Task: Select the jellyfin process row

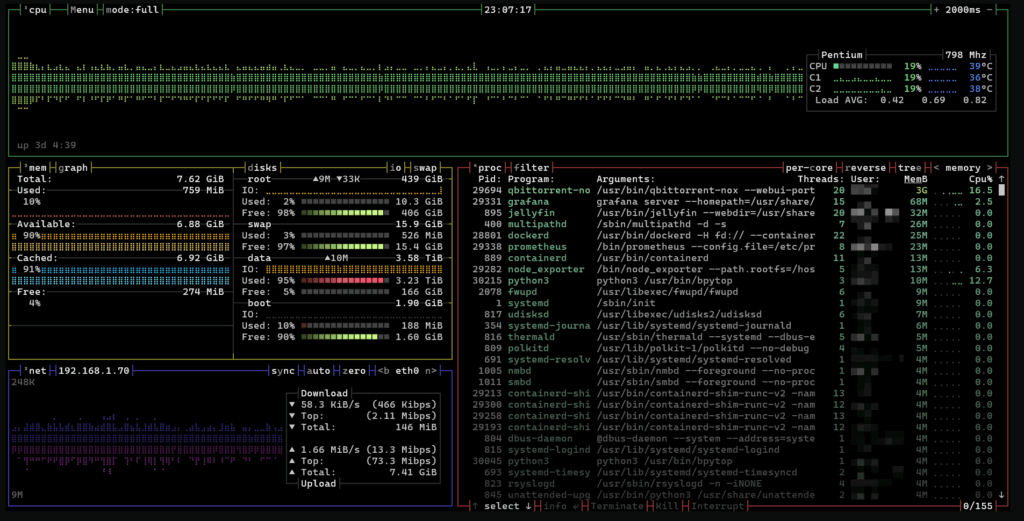Action: [733, 213]
